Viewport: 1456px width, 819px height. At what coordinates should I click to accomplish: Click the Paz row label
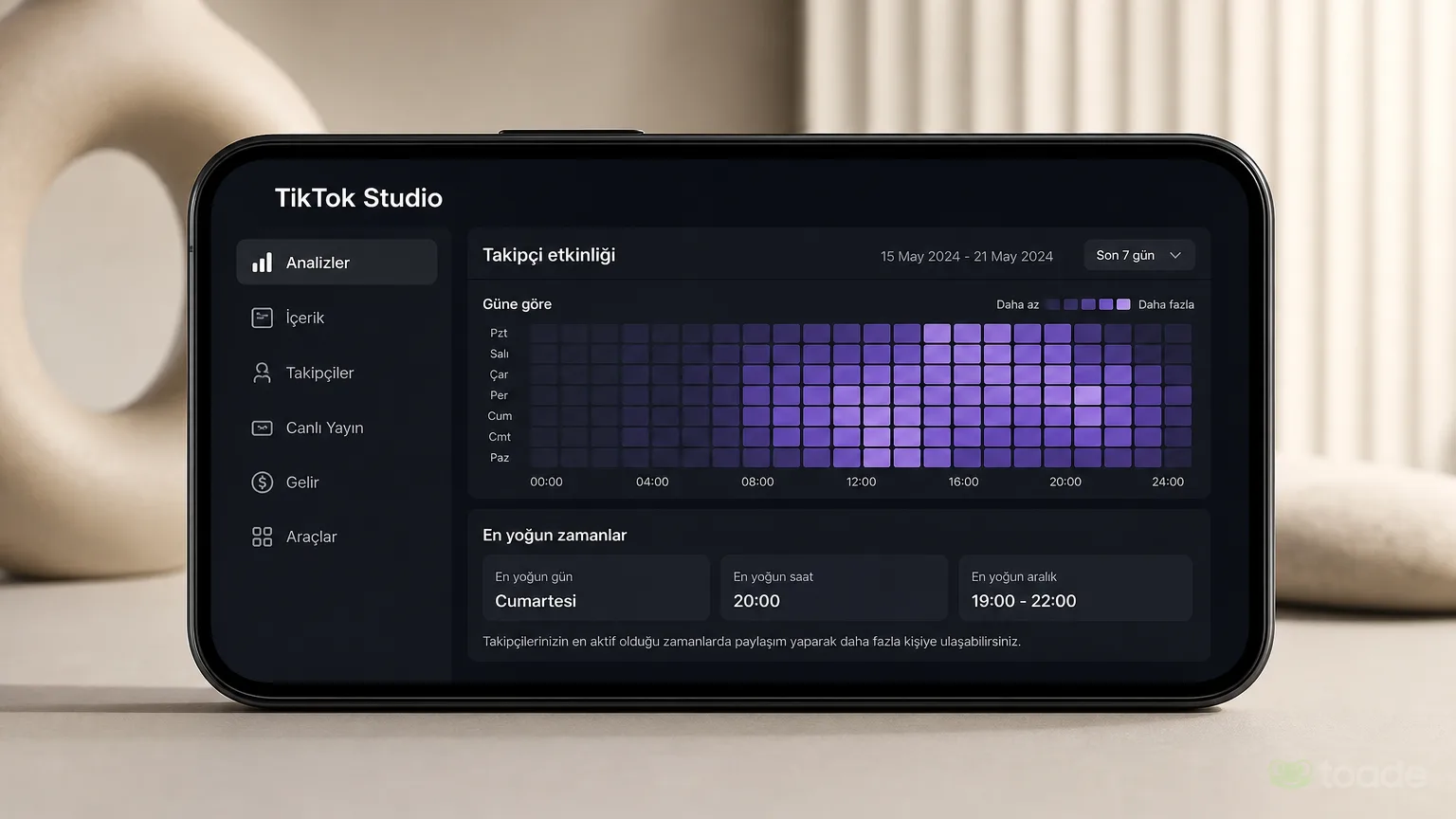point(500,458)
